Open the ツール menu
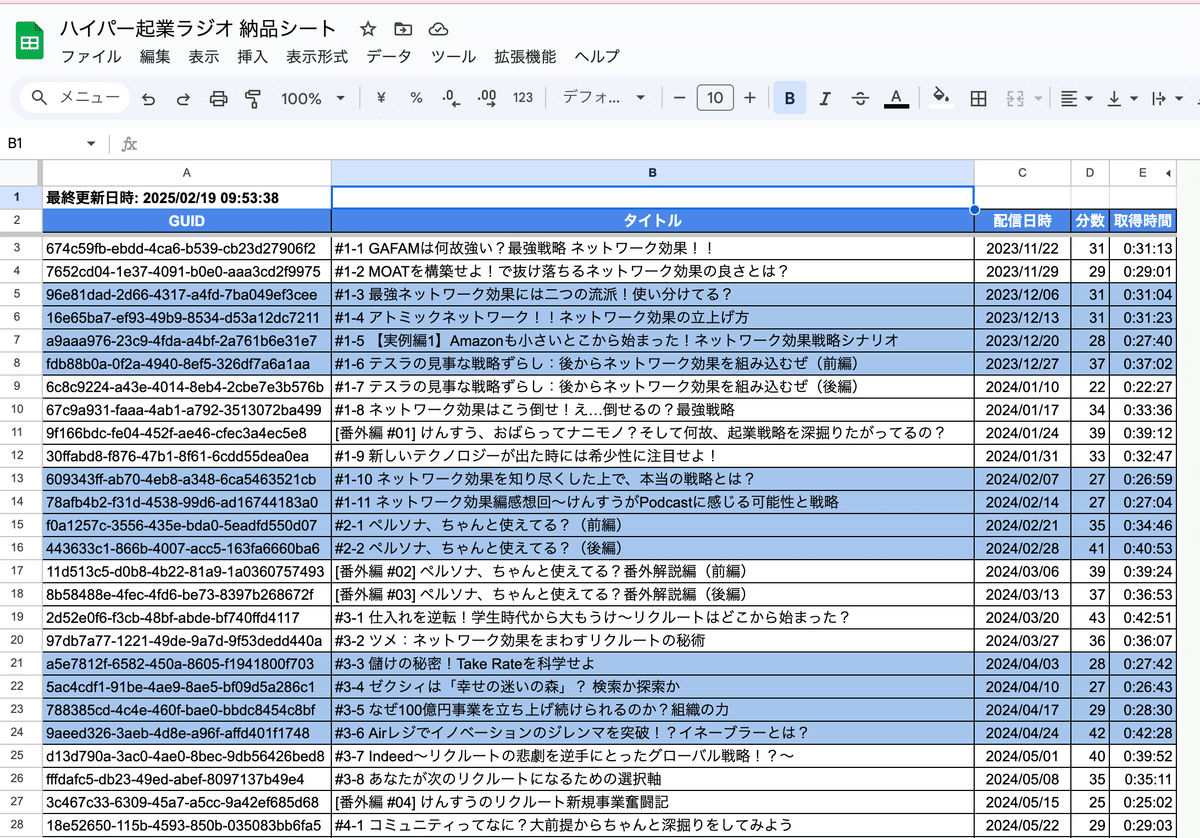1200x838 pixels. pyautogui.click(x=453, y=56)
